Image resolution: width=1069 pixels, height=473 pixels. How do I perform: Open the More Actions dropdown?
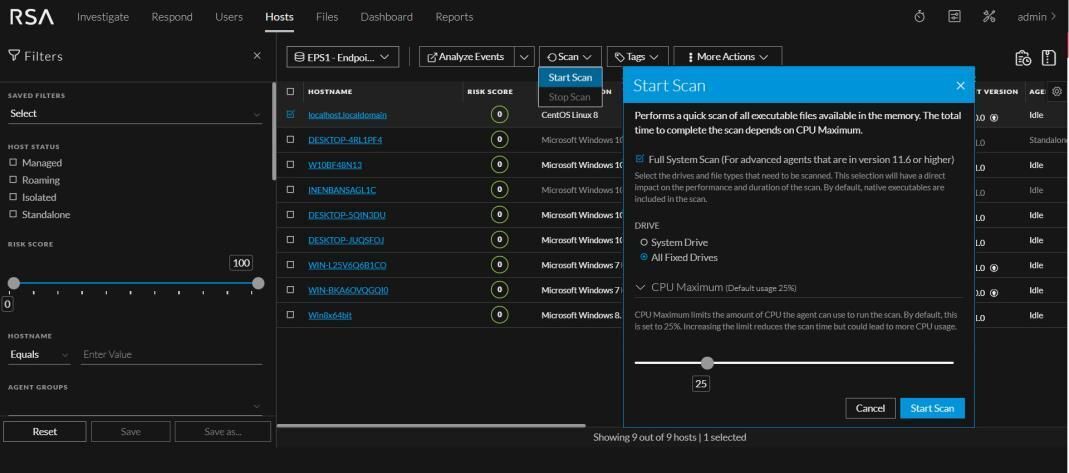pos(727,57)
